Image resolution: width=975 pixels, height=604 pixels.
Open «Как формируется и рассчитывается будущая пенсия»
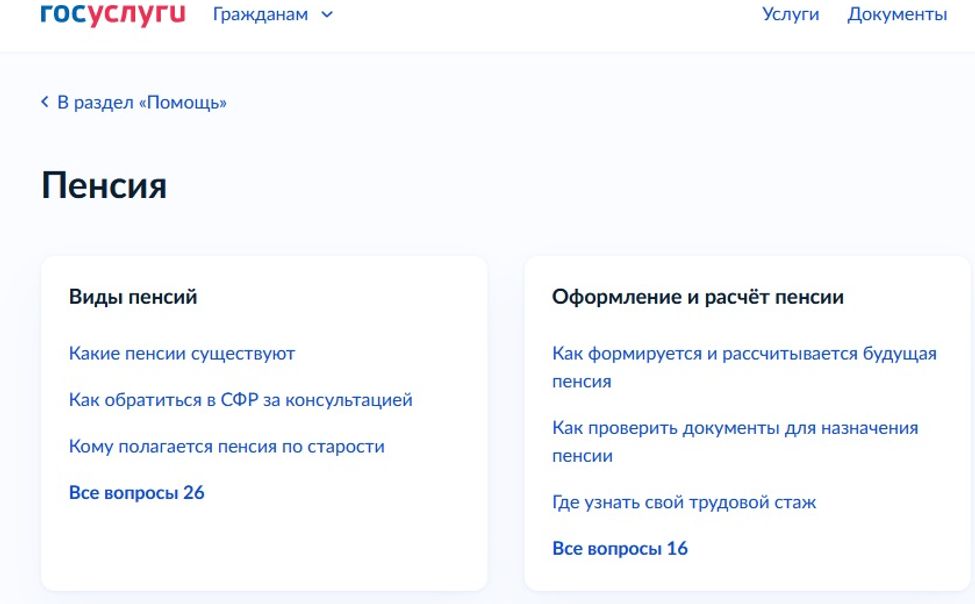(x=745, y=365)
